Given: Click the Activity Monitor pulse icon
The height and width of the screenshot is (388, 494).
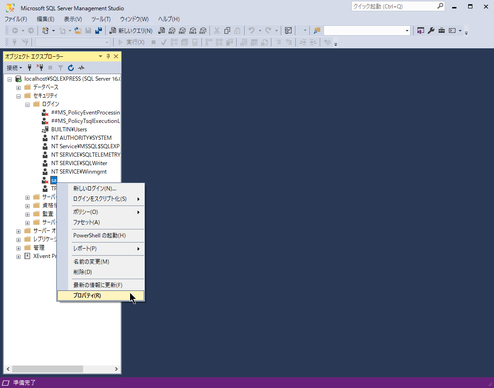Looking at the screenshot, I should (x=81, y=68).
